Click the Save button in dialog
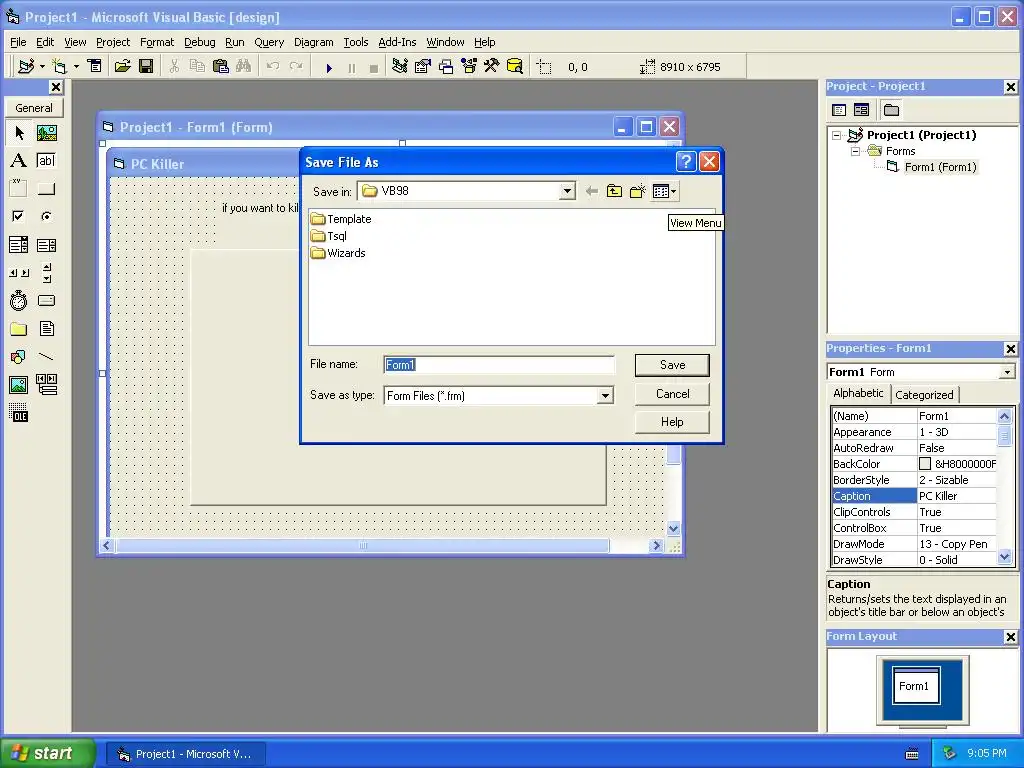Screen dimensions: 1024x768 pos(672,365)
